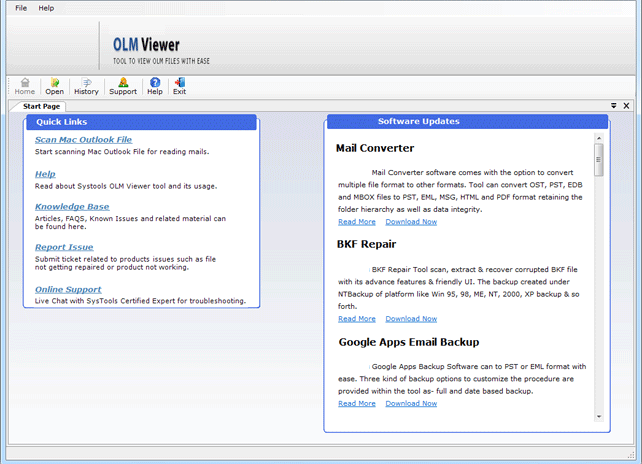The image size is (642, 464).
Task: Click the Help quick link
Action: [45, 174]
